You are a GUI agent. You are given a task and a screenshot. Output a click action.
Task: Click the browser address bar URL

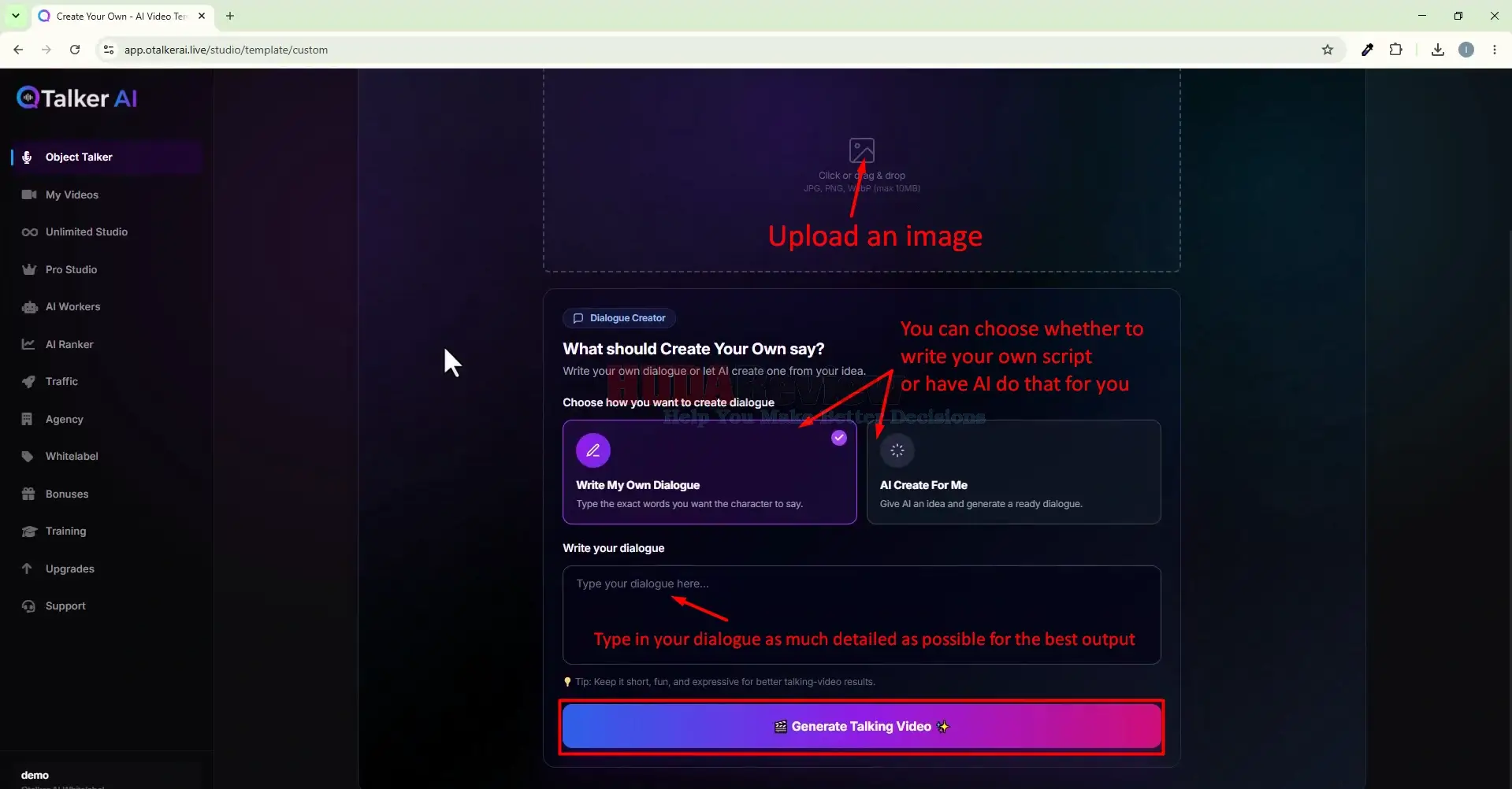[226, 50]
